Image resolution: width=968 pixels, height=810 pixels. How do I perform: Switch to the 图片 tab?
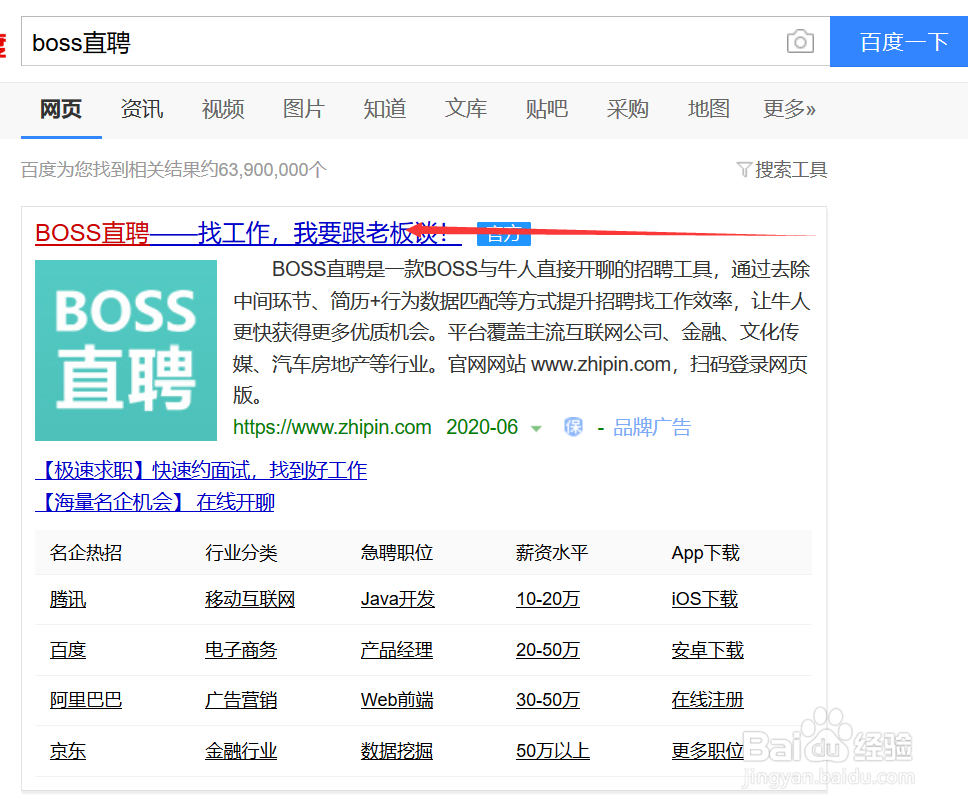coord(304,109)
